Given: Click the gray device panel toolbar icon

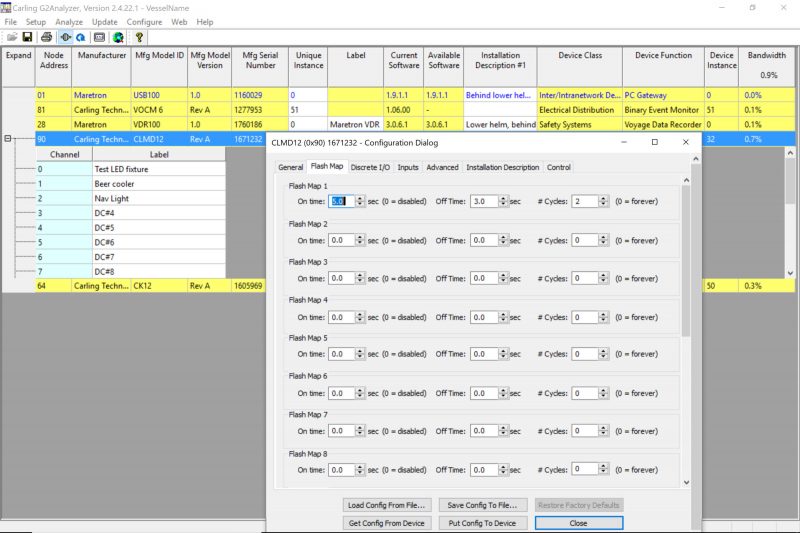Looking at the screenshot, I should click(x=99, y=37).
